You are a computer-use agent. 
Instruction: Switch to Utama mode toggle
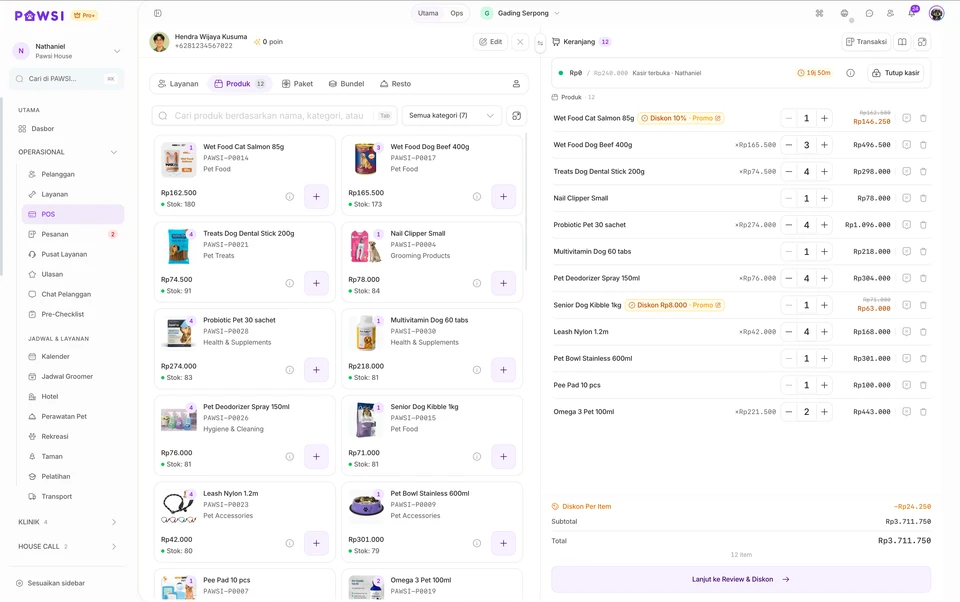click(428, 13)
